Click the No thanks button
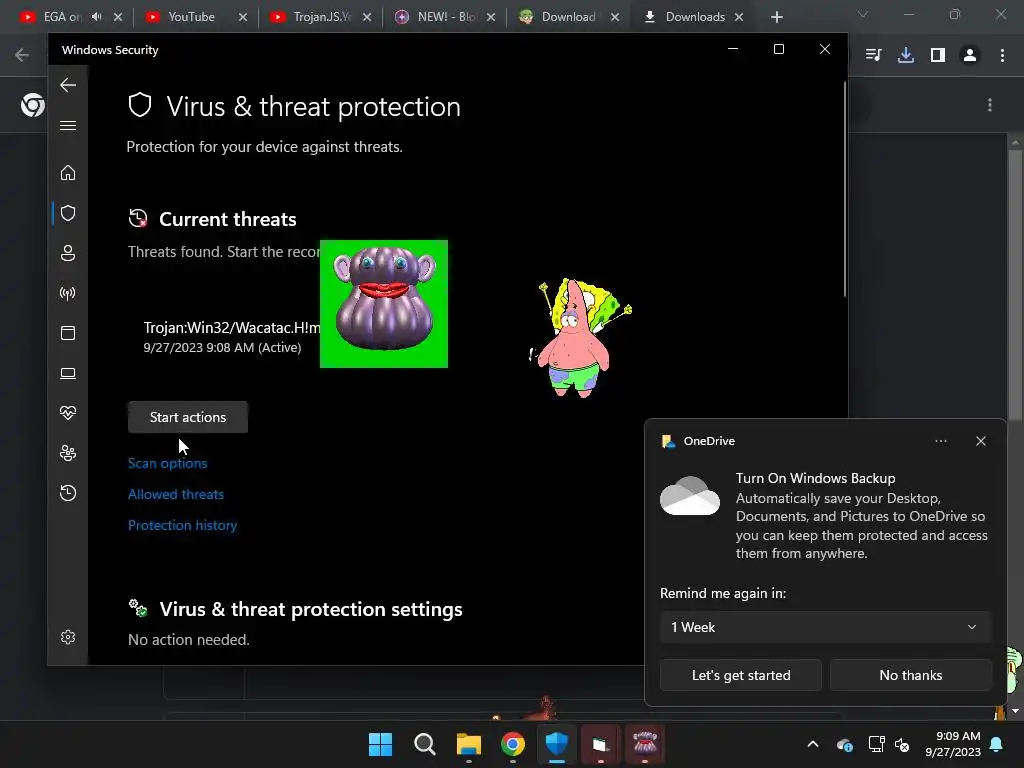 point(910,675)
